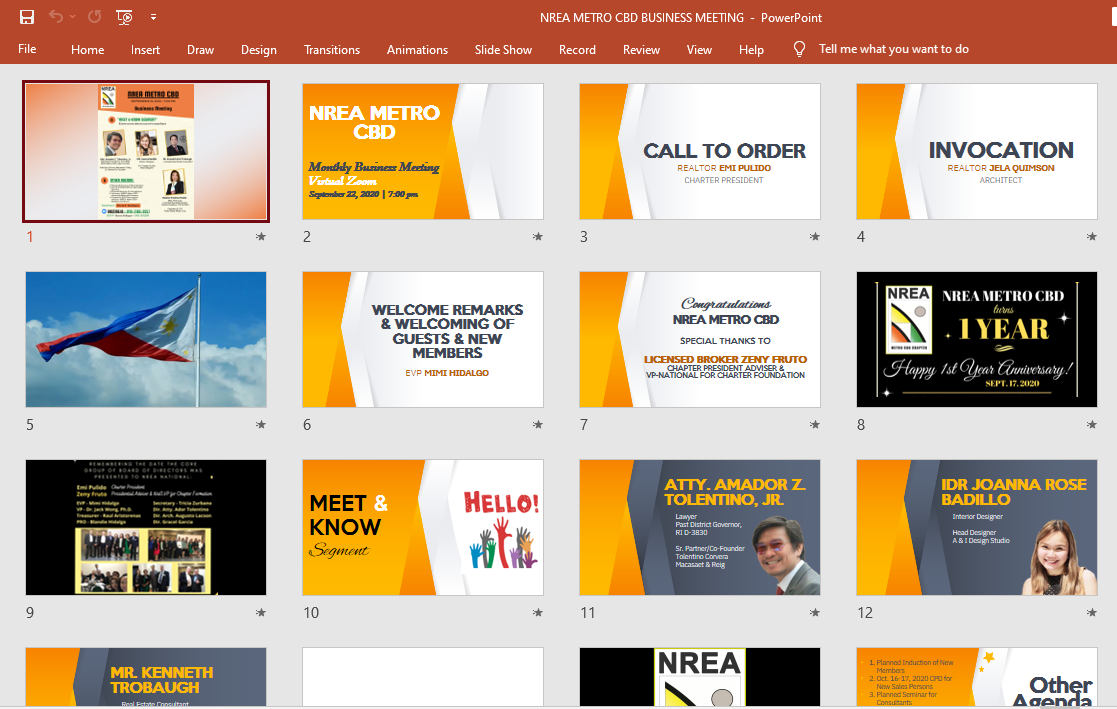The width and height of the screenshot is (1117, 709).
Task: Start the slide show from the beginning icon
Action: tap(124, 17)
